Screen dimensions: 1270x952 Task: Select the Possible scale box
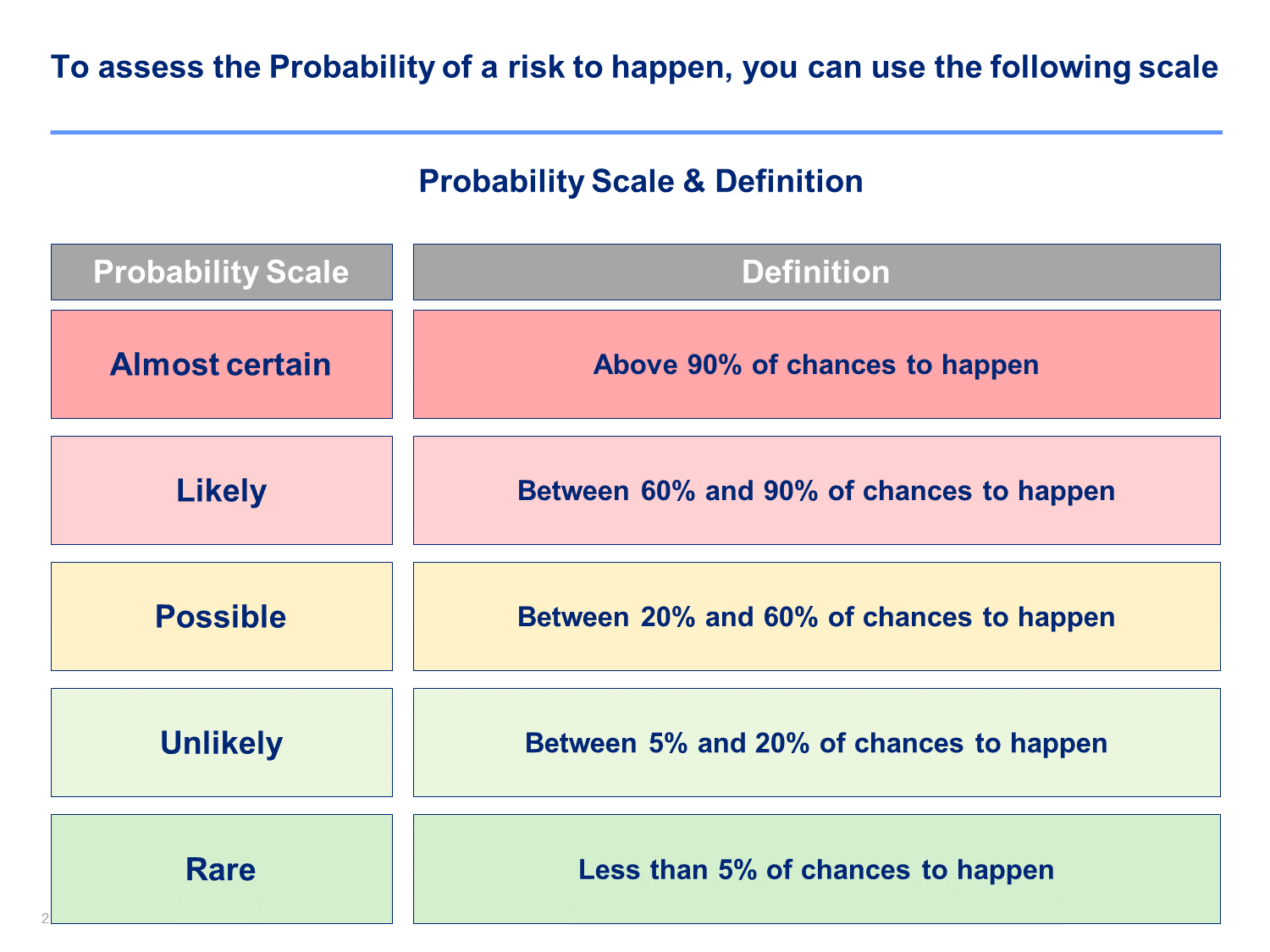(x=222, y=616)
